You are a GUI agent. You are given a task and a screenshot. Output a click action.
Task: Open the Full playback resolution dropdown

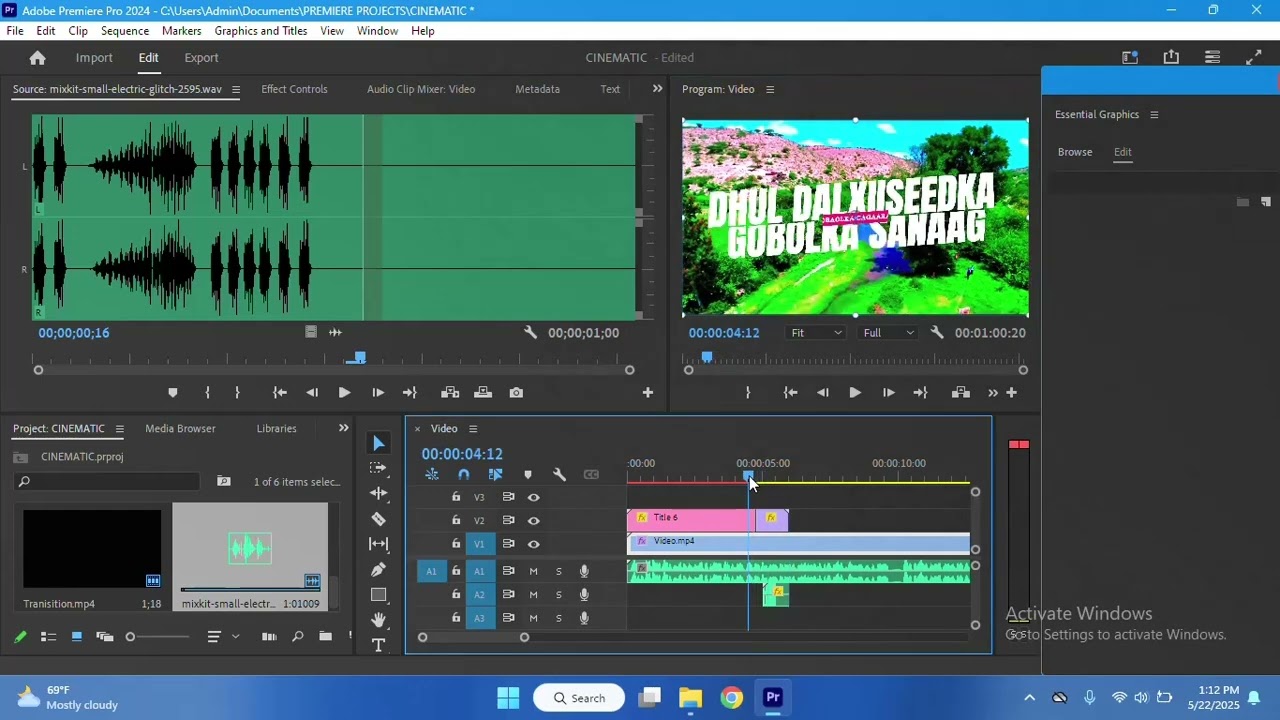coord(888,333)
